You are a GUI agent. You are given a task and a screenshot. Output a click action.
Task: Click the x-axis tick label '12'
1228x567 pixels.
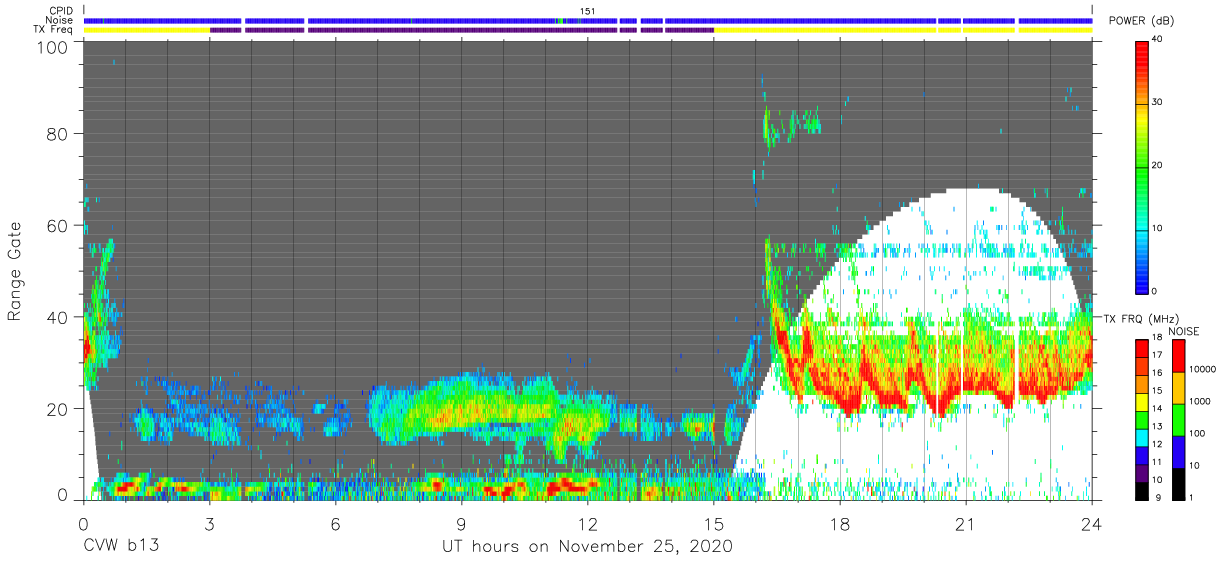pos(588,524)
